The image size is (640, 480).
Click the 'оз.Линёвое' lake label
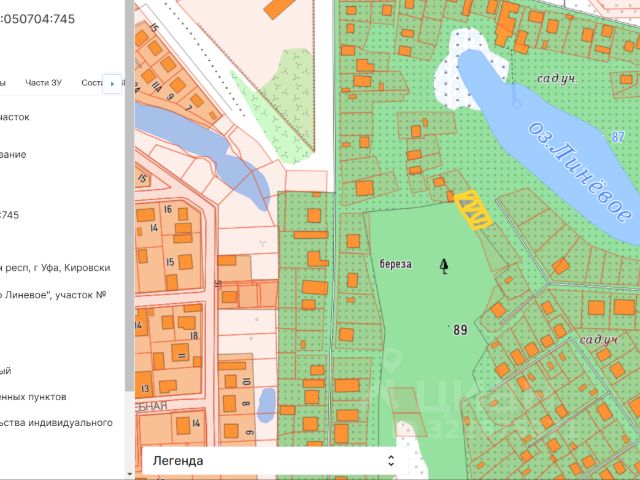tap(581, 172)
